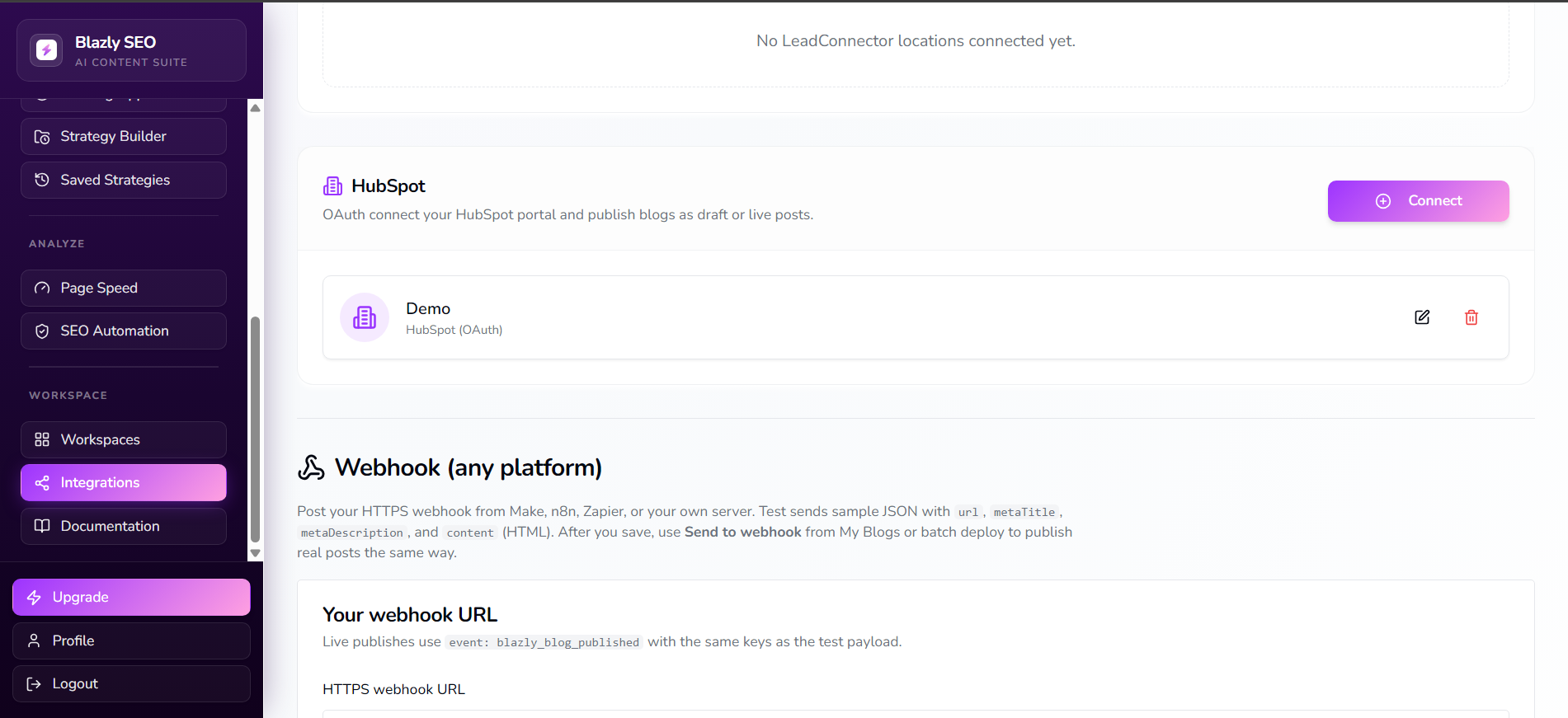Click the Profile user icon
The height and width of the screenshot is (718, 1568).
pyautogui.click(x=34, y=641)
